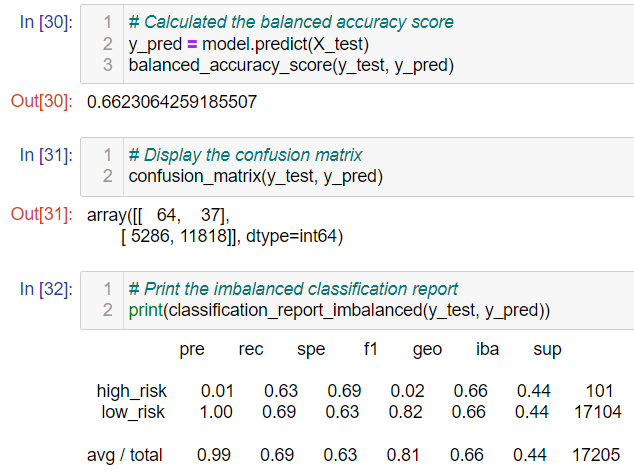This screenshot has width=634, height=473.
Task: Click the Out[30] output prompt
Action: 42,101
